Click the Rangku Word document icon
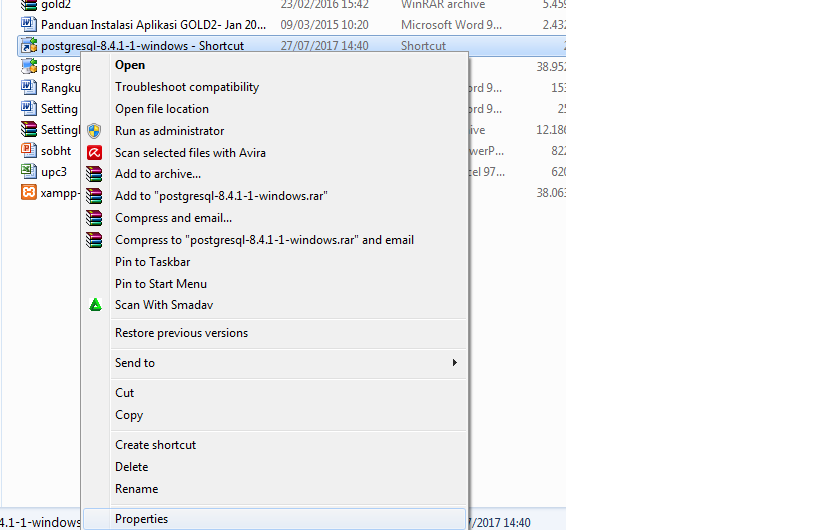Viewport: 819px width, 530px height. tap(29, 87)
